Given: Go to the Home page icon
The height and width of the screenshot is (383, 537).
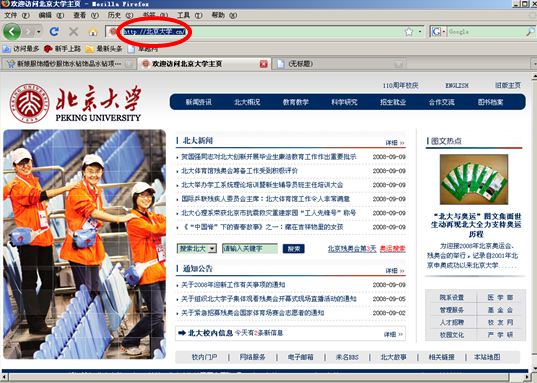Looking at the screenshot, I should [93, 32].
